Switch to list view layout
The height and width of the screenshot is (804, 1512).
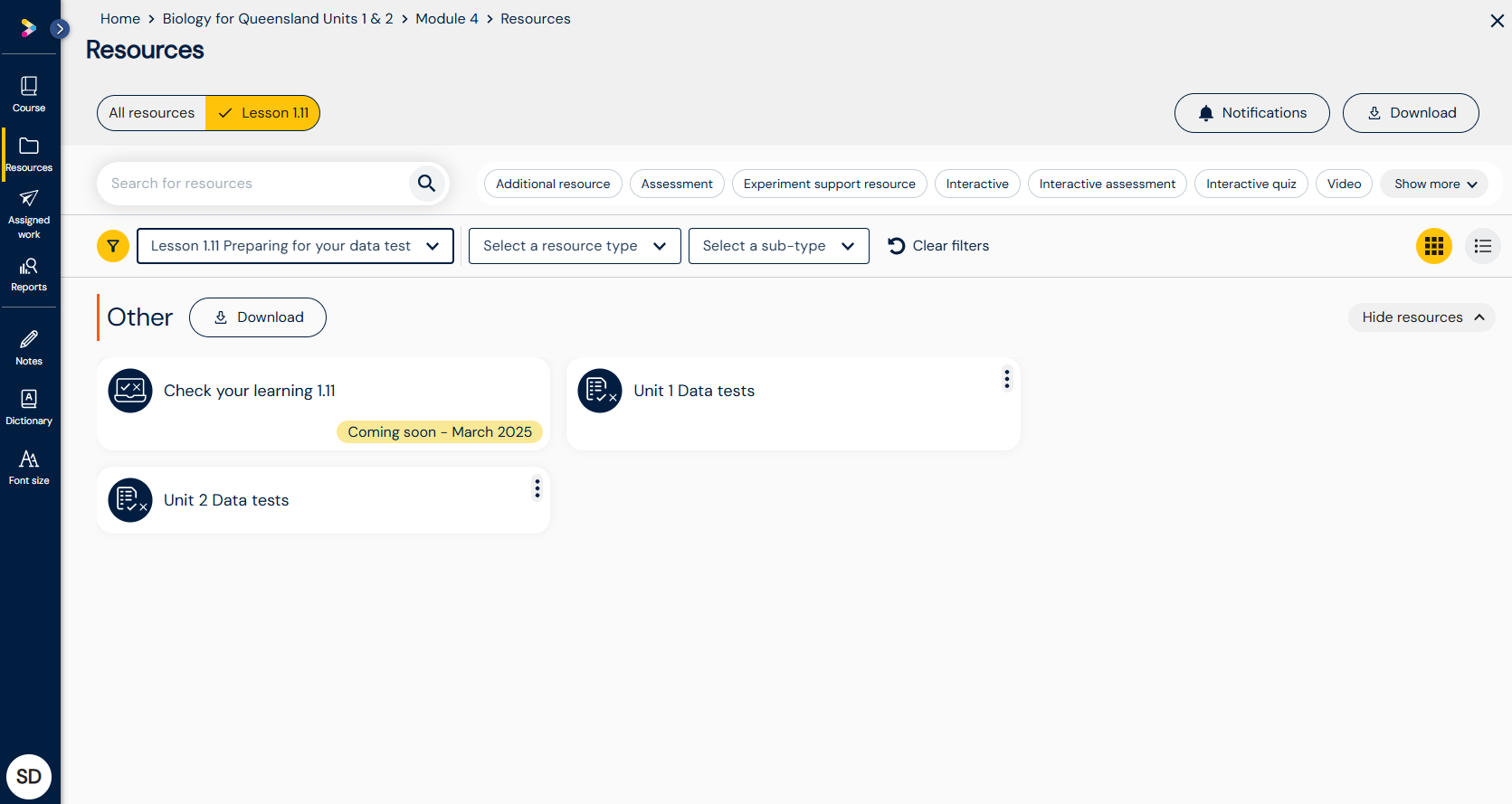[1482, 246]
